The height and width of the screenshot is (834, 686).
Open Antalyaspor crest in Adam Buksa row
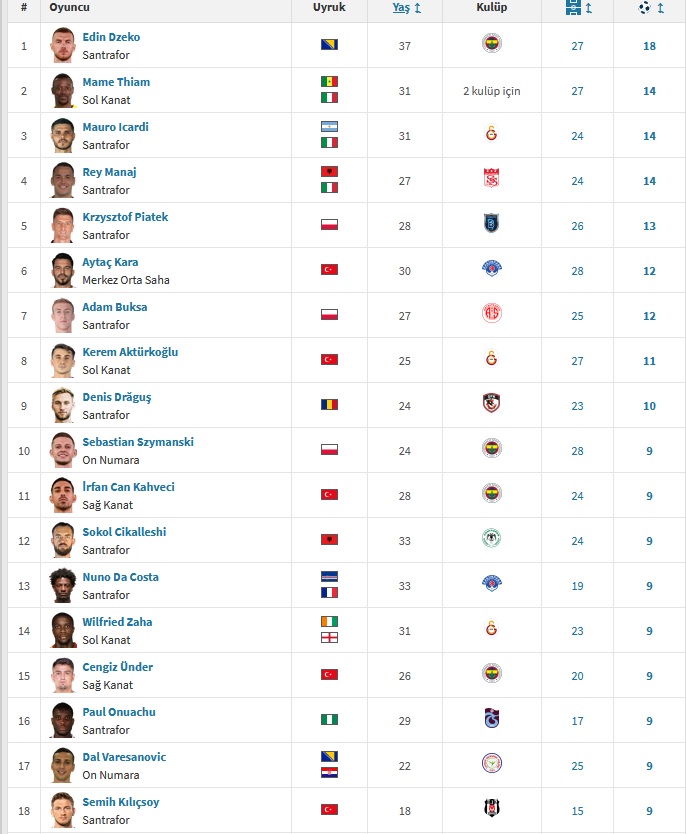(x=491, y=313)
